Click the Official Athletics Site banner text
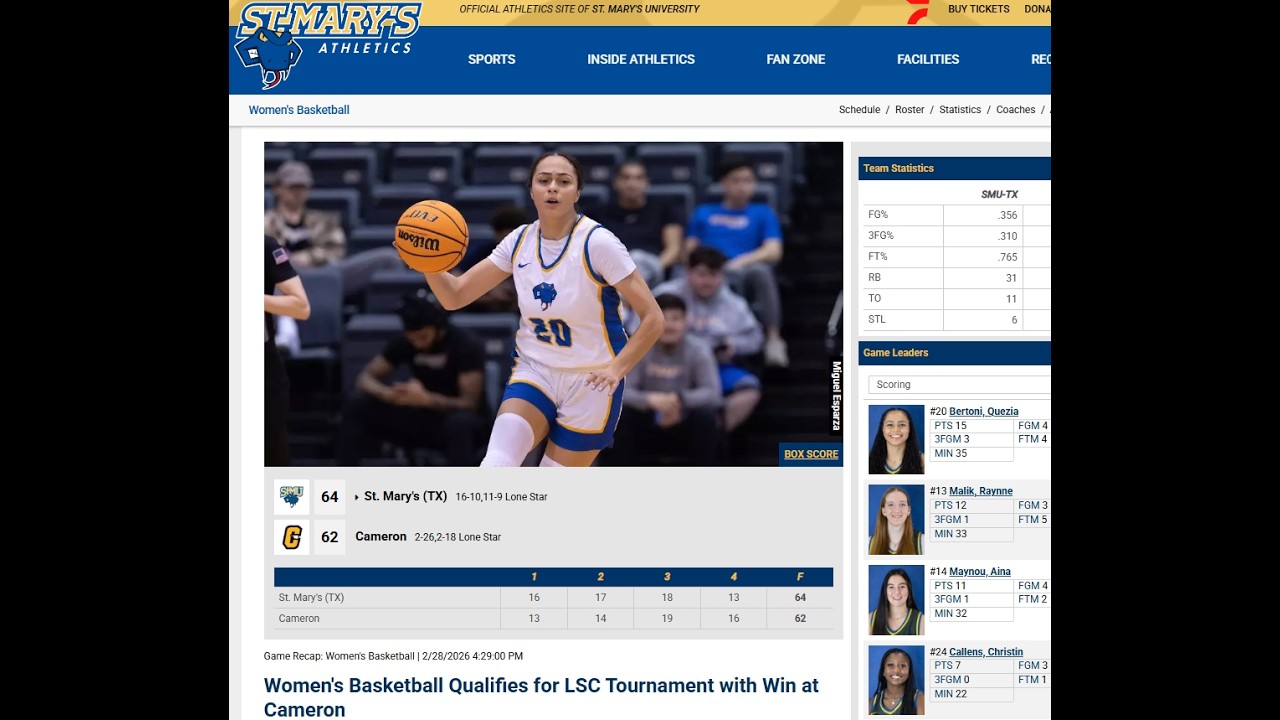Image resolution: width=1280 pixels, height=720 pixels. click(579, 9)
